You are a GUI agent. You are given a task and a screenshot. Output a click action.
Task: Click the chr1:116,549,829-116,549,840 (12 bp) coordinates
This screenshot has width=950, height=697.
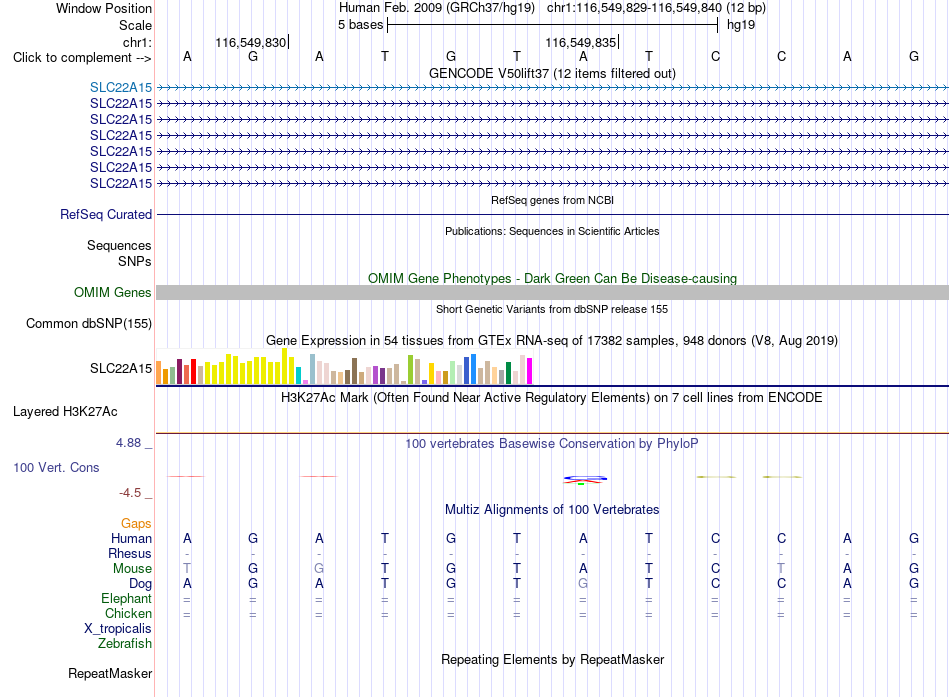[656, 8]
